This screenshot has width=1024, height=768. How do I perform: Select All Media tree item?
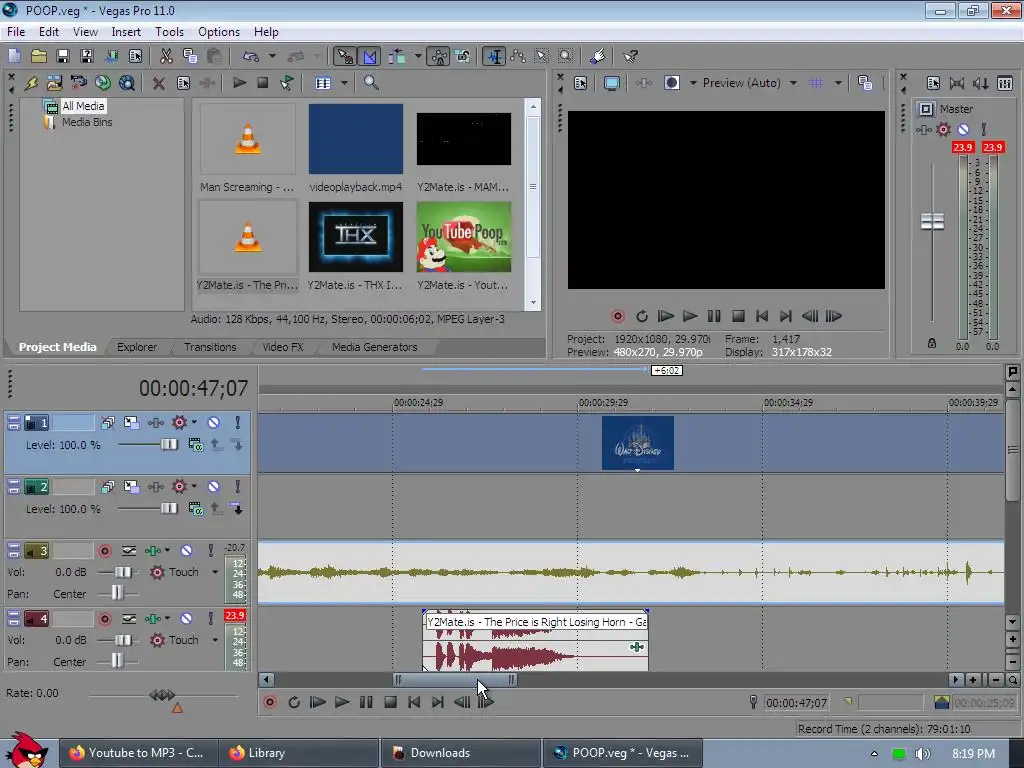click(x=83, y=106)
